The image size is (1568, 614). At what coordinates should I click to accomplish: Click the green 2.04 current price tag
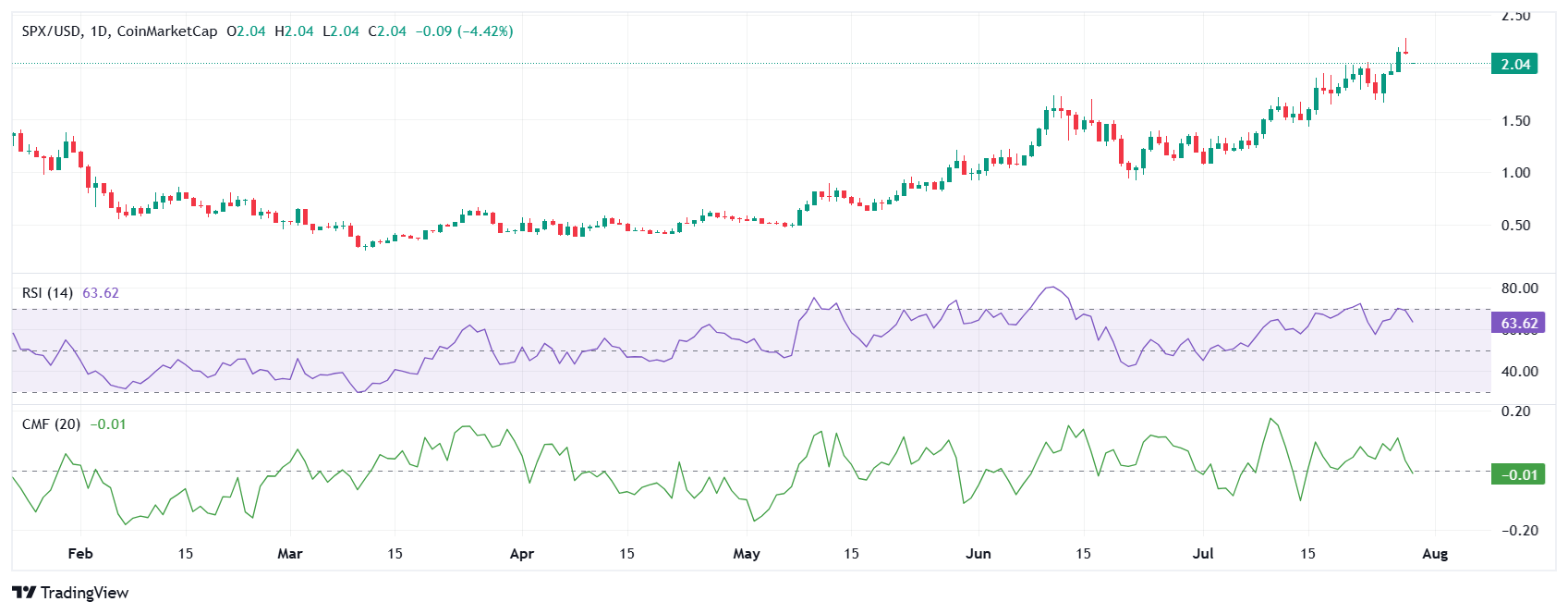pyautogui.click(x=1514, y=64)
